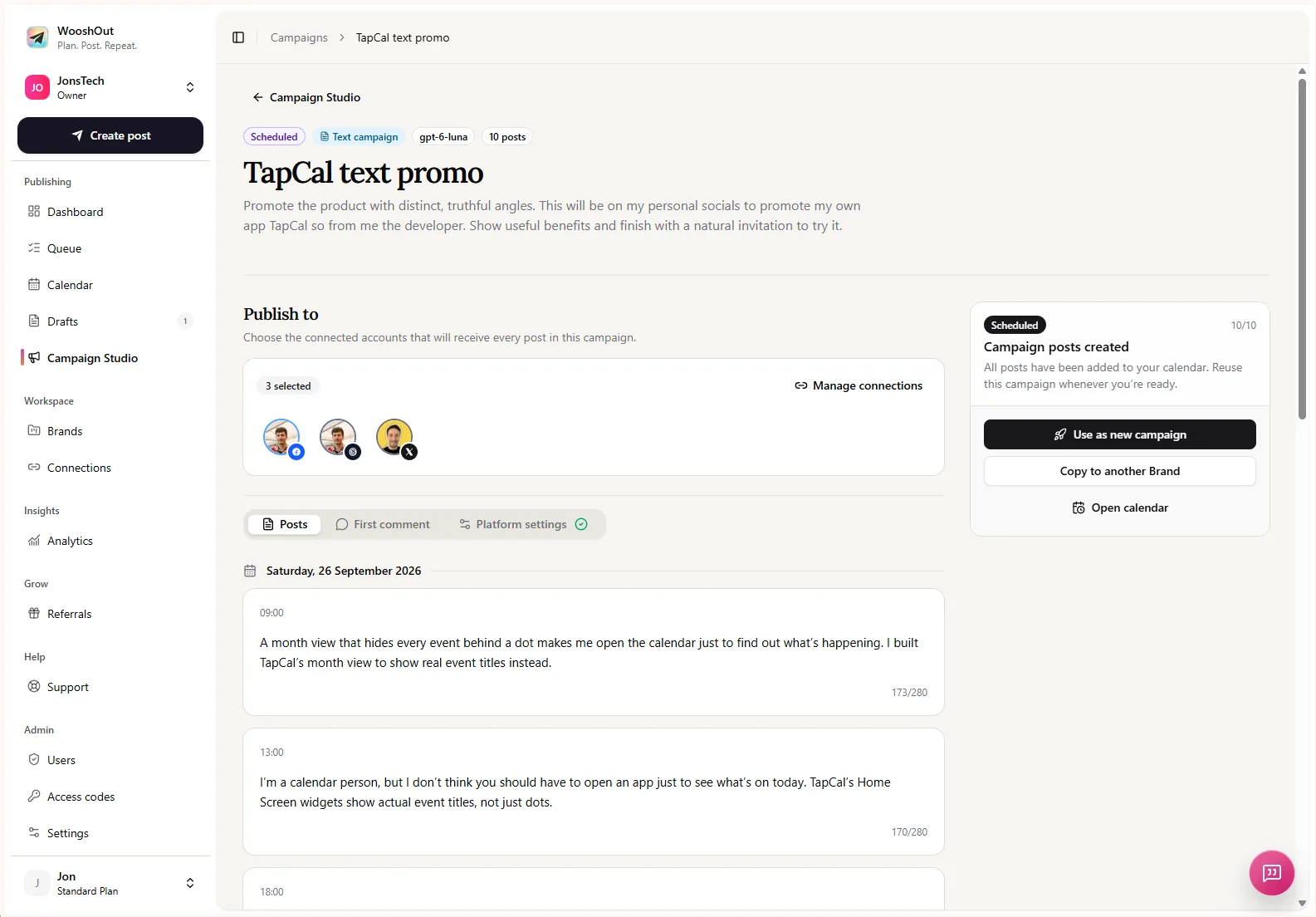Viewport: 1316px width, 917px height.
Task: Open Dashboard in the sidebar
Action: point(110,212)
